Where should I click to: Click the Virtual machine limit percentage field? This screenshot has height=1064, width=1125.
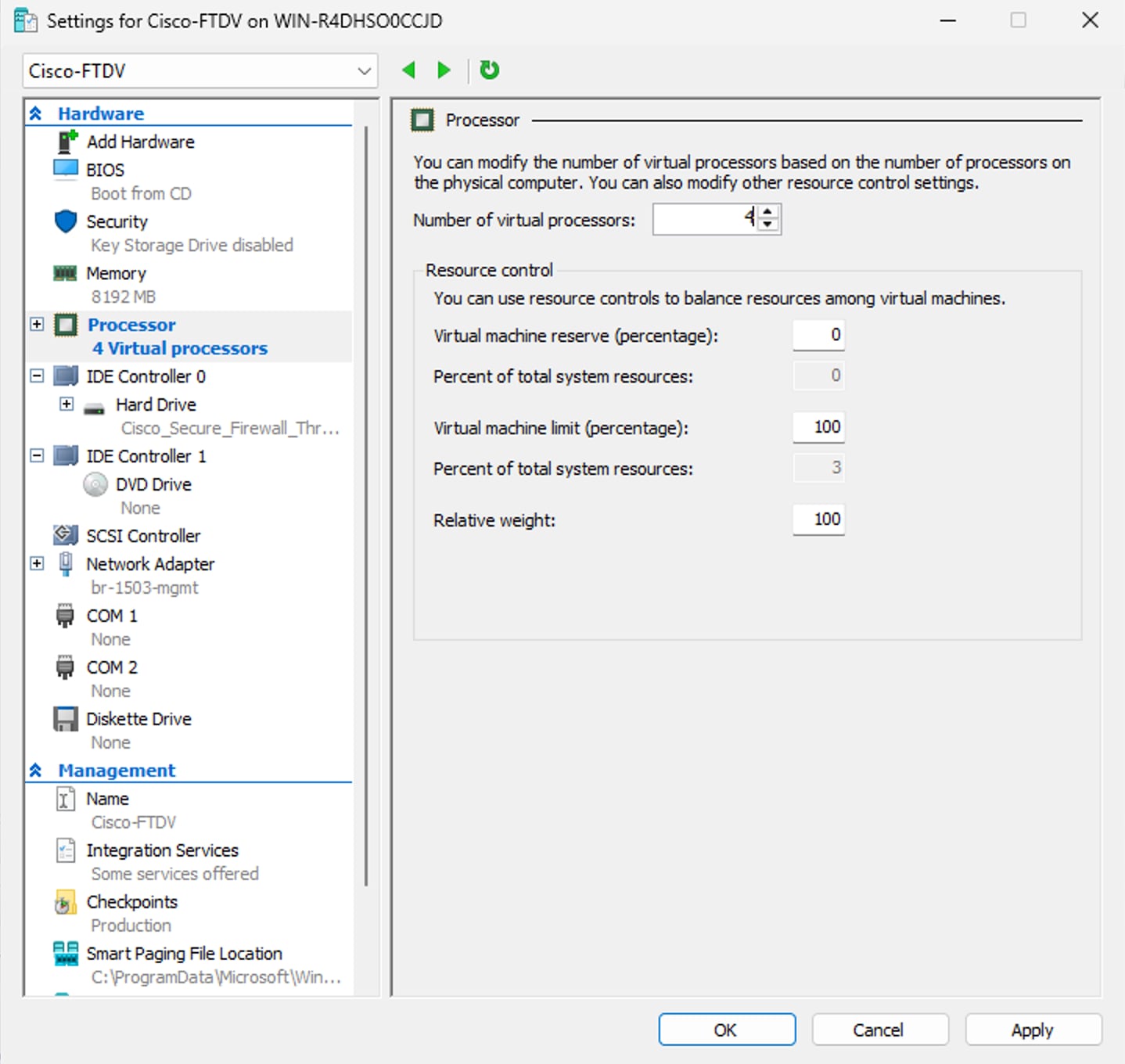coord(818,427)
